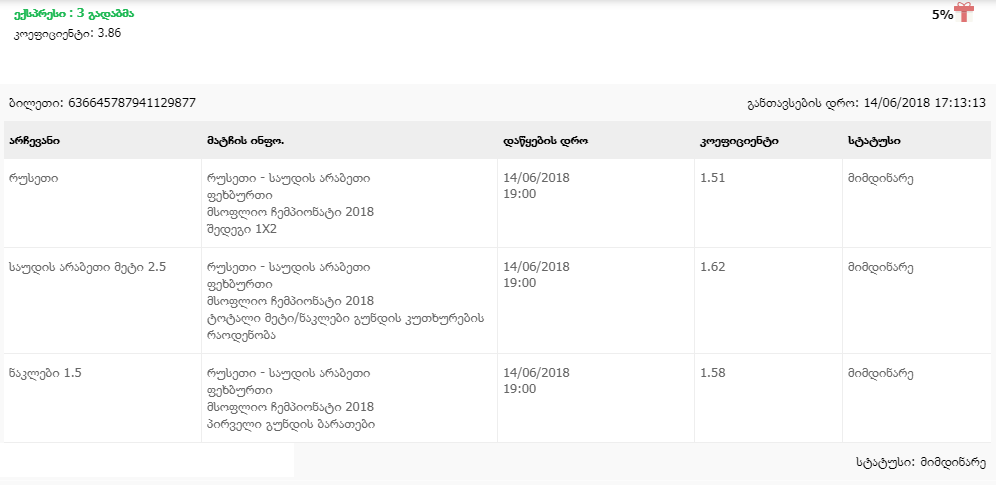
Task: Click the 1.58 odds value
Action: [x=713, y=373]
